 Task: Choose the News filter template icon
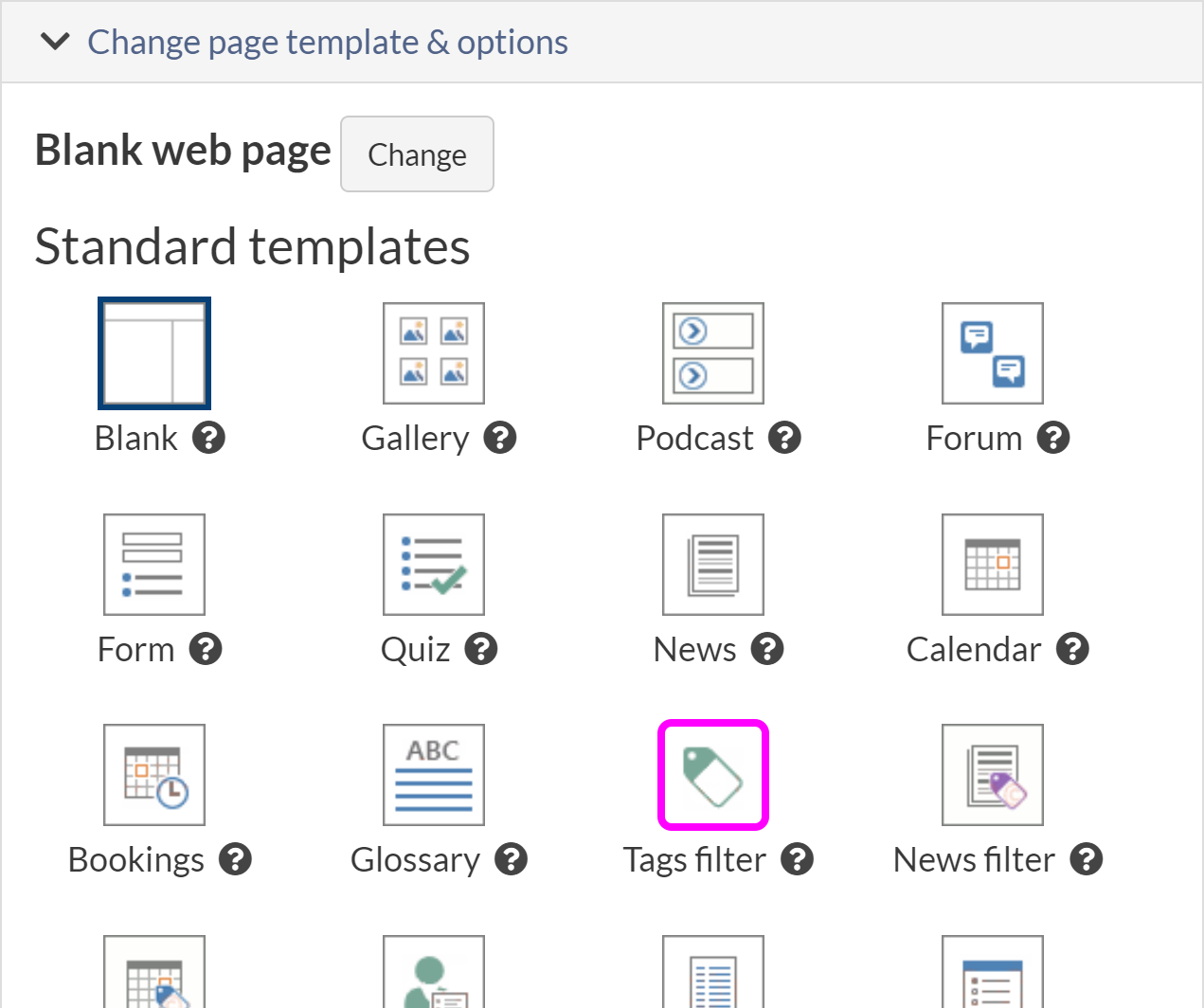click(992, 774)
